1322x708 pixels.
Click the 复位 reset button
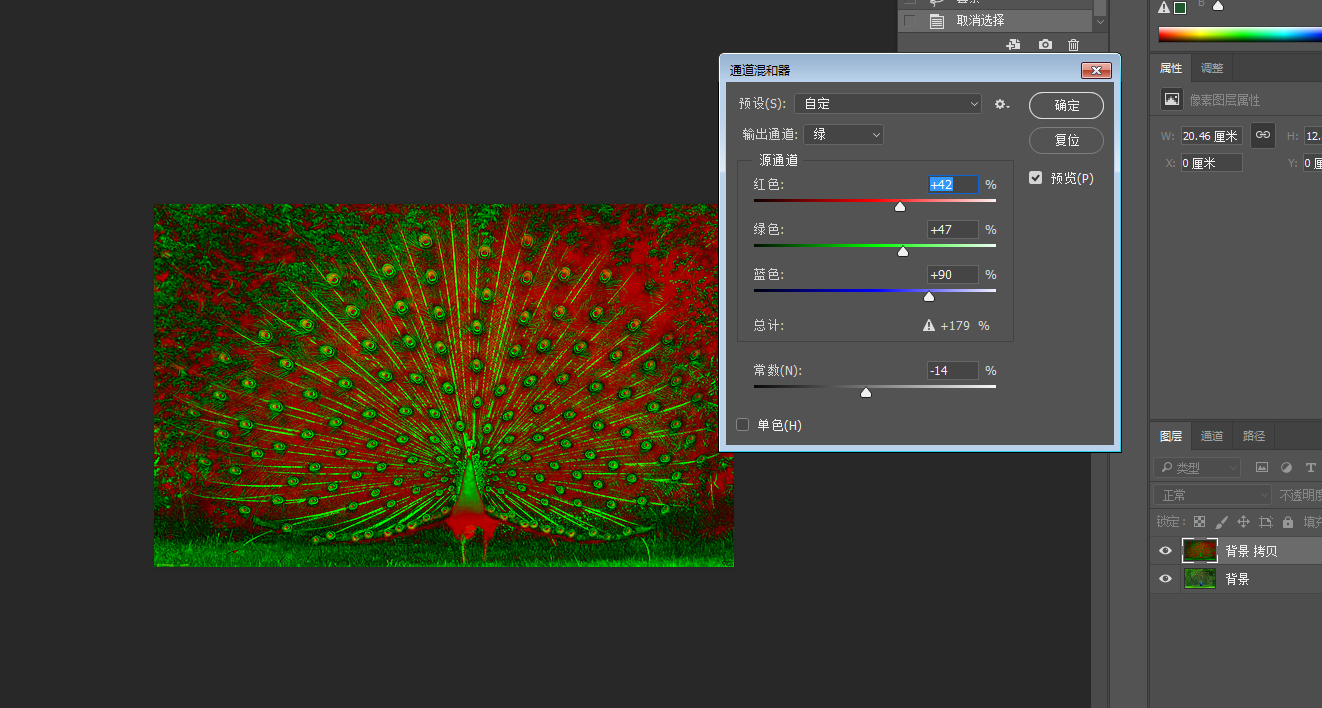[x=1066, y=140]
